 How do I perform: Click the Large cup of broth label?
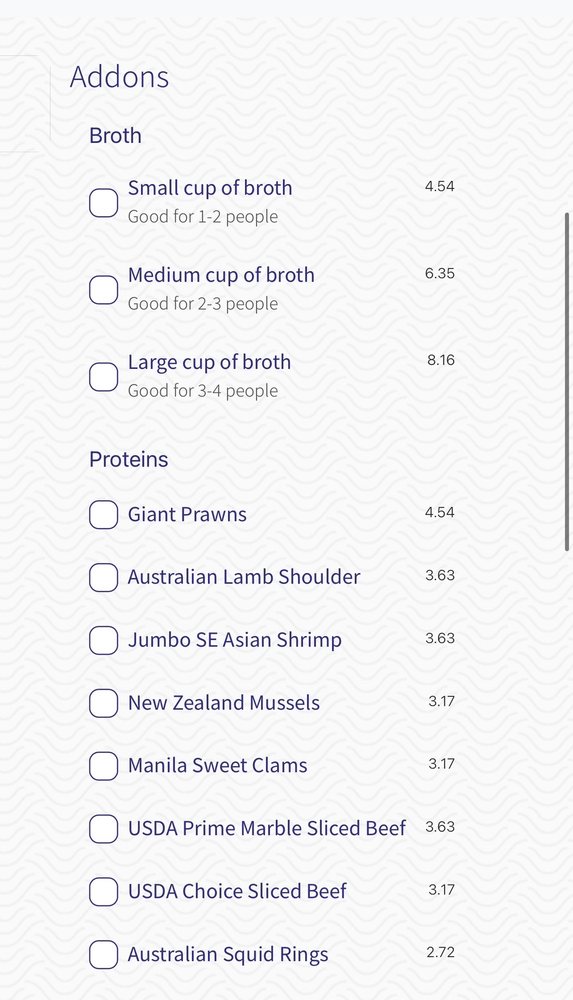(x=209, y=362)
